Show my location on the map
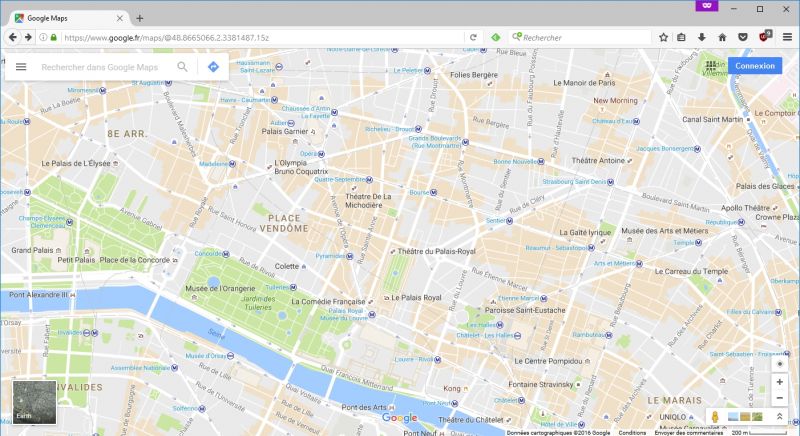 780,364
